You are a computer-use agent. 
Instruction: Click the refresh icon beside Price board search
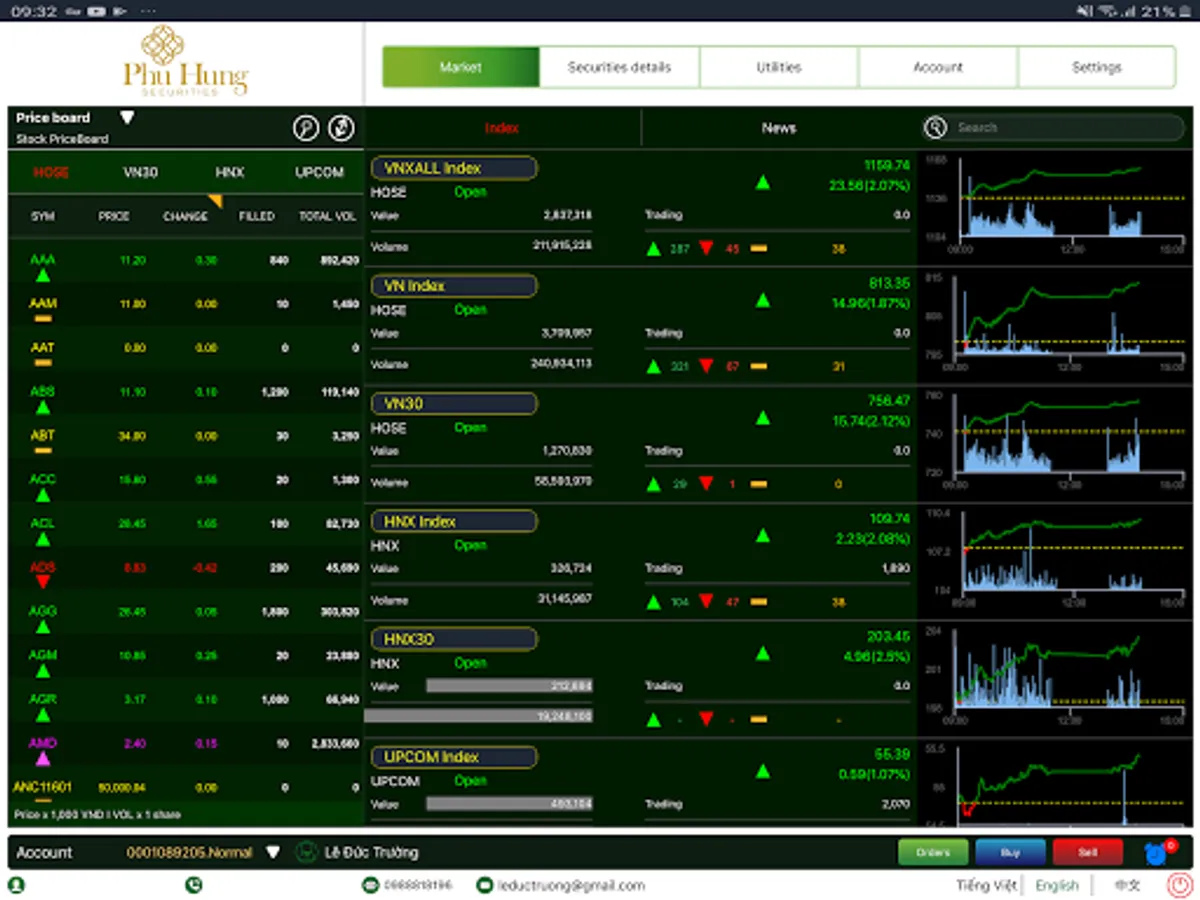pyautogui.click(x=341, y=128)
